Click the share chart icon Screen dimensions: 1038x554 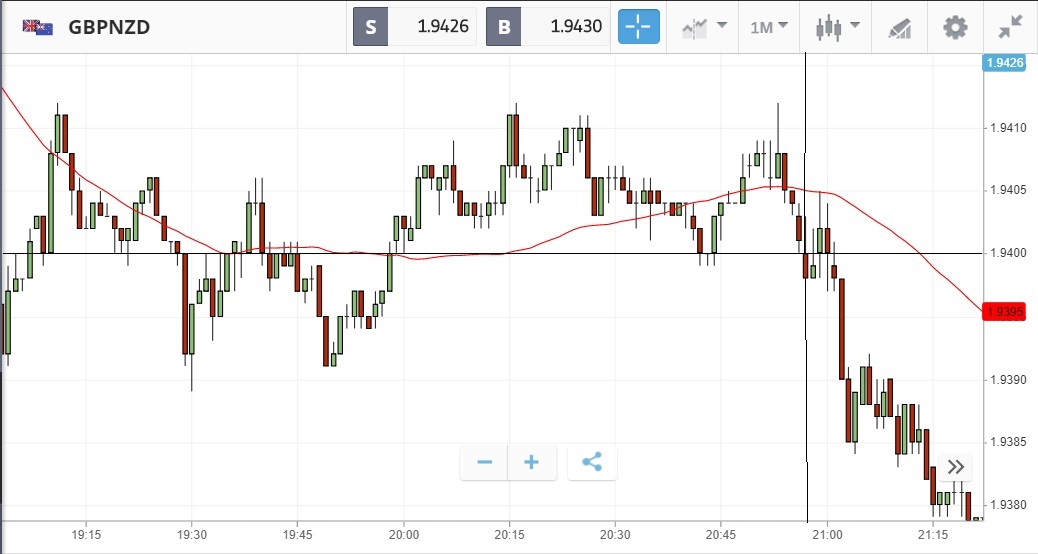click(592, 462)
